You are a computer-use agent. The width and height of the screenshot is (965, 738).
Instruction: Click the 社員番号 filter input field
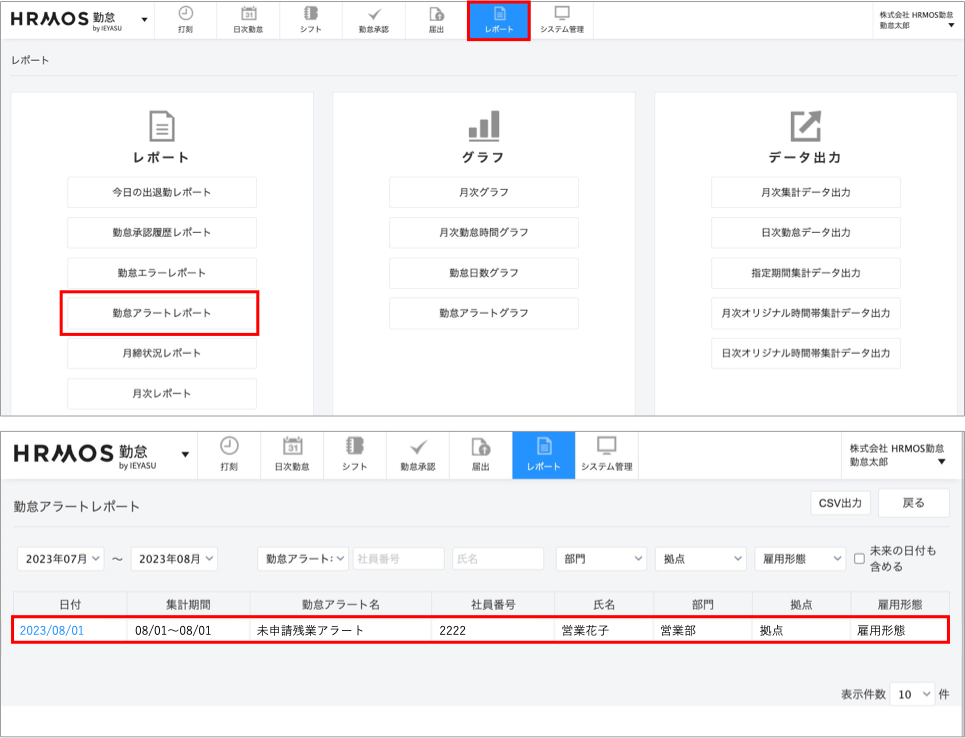[x=398, y=559]
